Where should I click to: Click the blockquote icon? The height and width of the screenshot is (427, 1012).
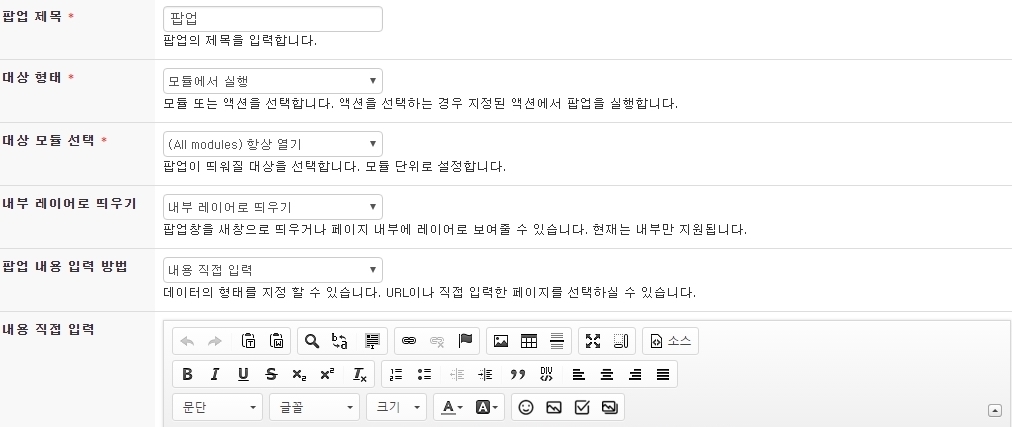tap(518, 374)
